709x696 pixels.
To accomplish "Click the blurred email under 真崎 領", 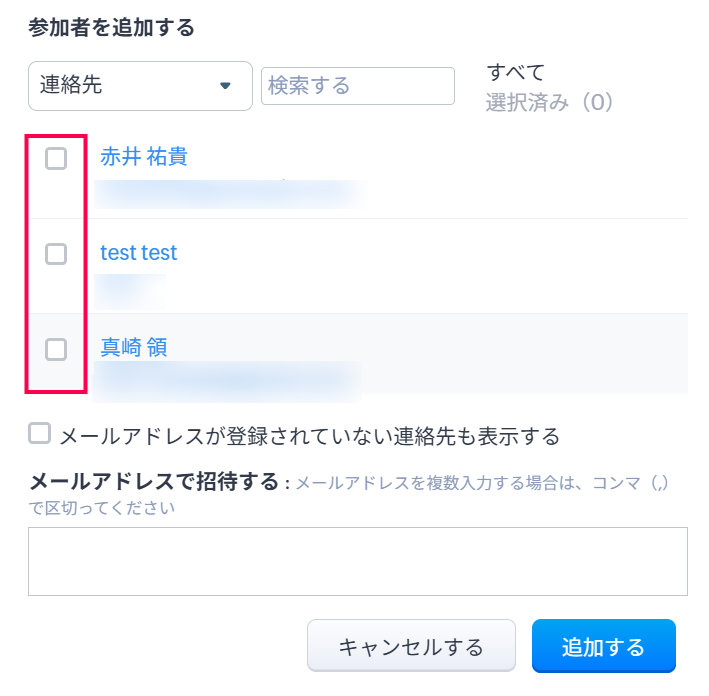I will tap(228, 380).
